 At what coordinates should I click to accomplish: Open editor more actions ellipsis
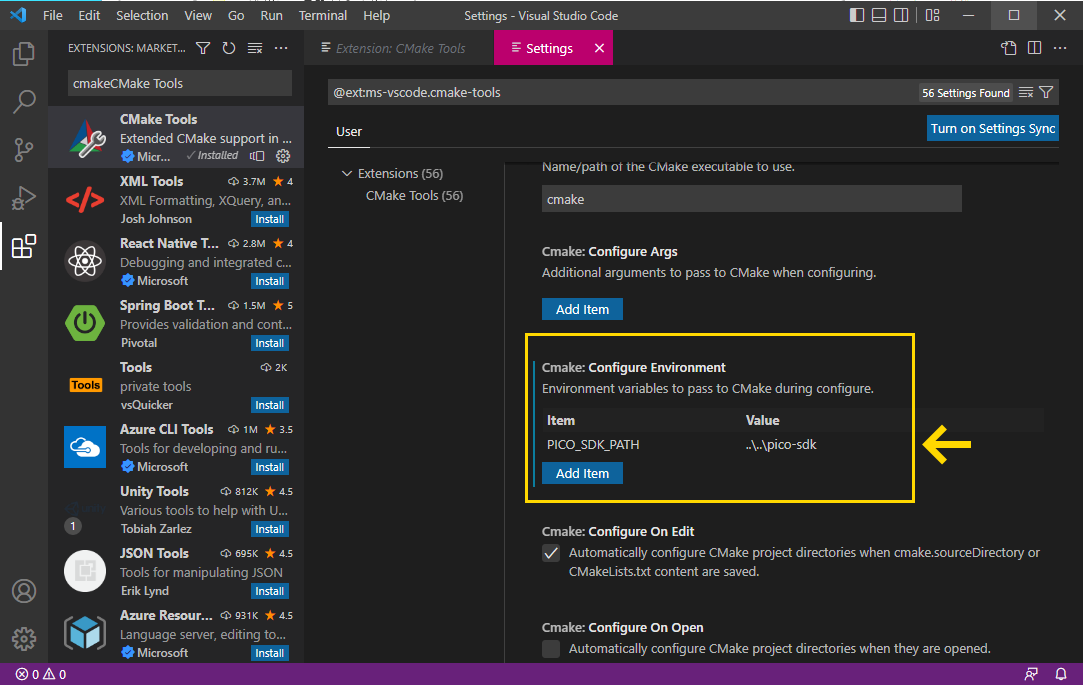(x=1060, y=48)
